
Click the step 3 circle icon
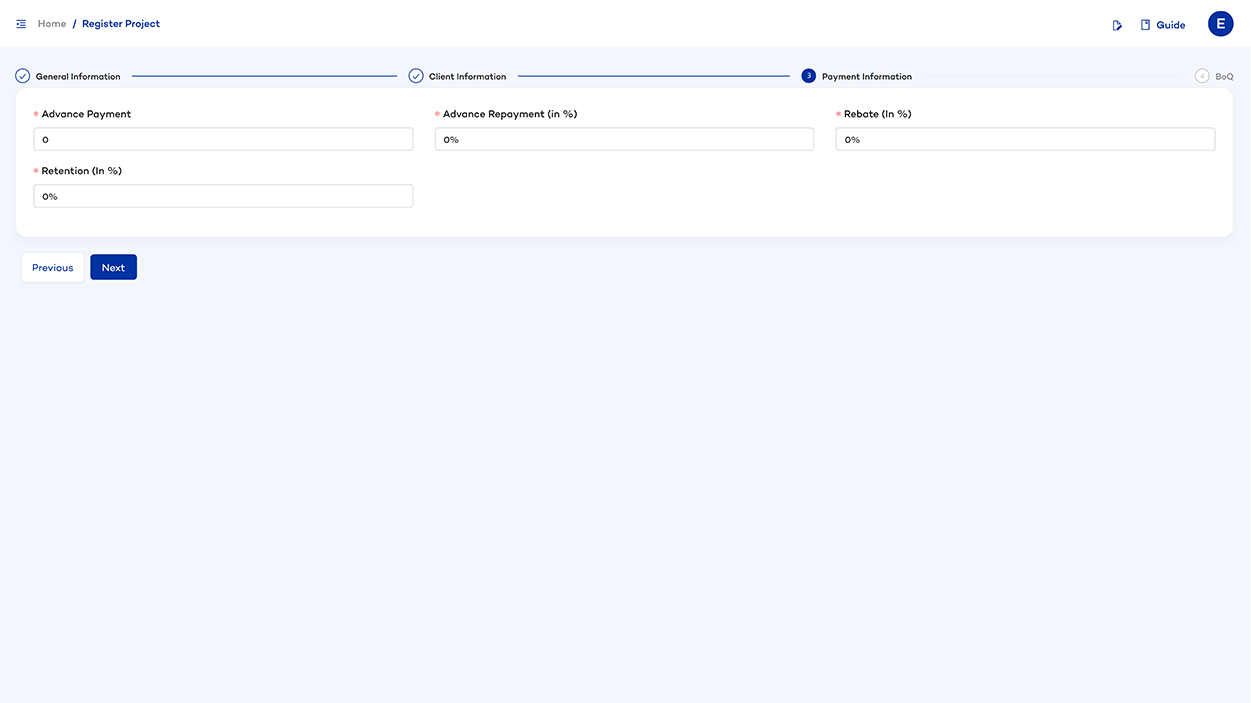click(808, 76)
